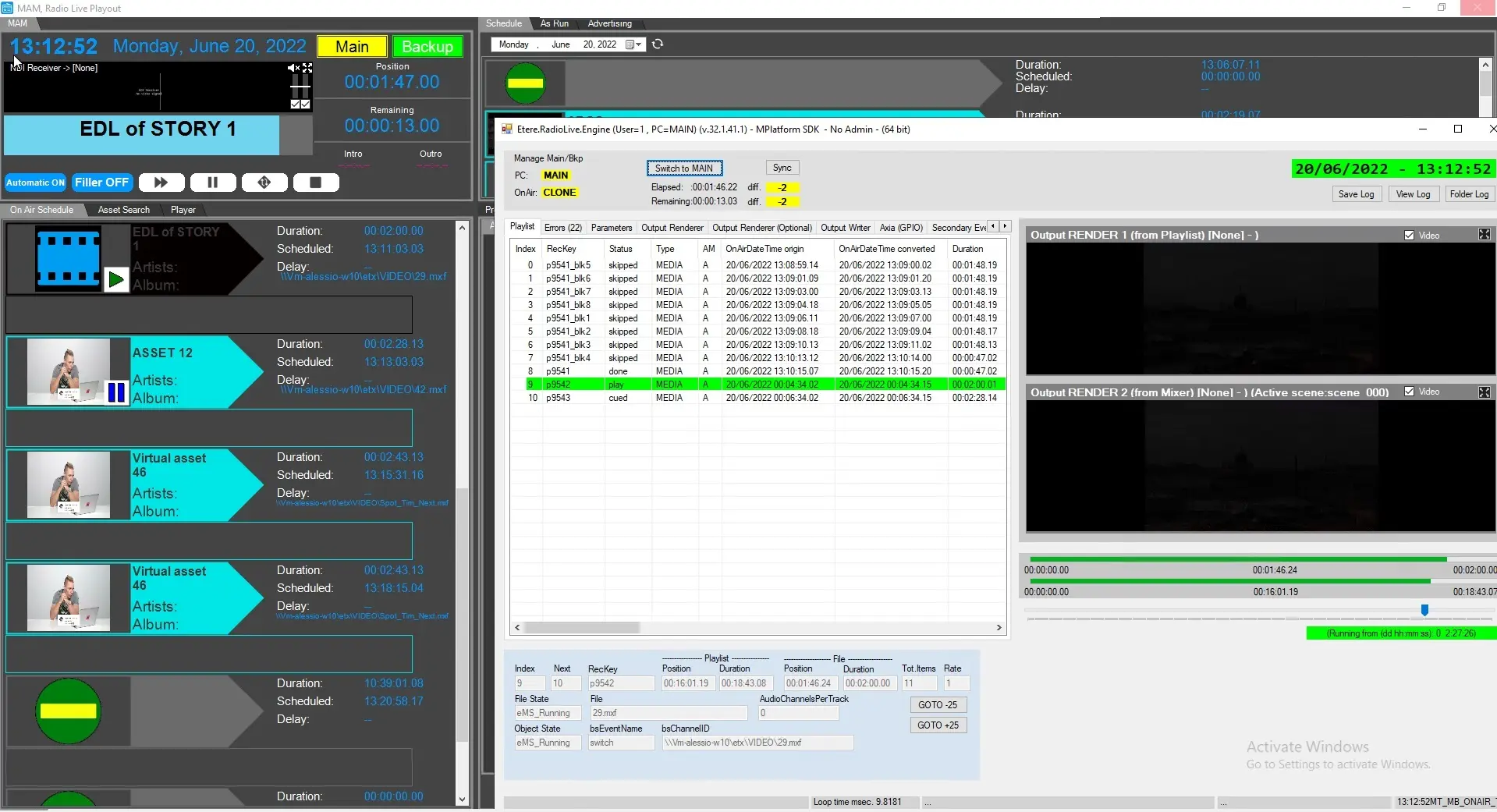Screen dimensions: 1497x812
Task: Maximize the Output RENDER 2 preview
Action: click(1484, 392)
